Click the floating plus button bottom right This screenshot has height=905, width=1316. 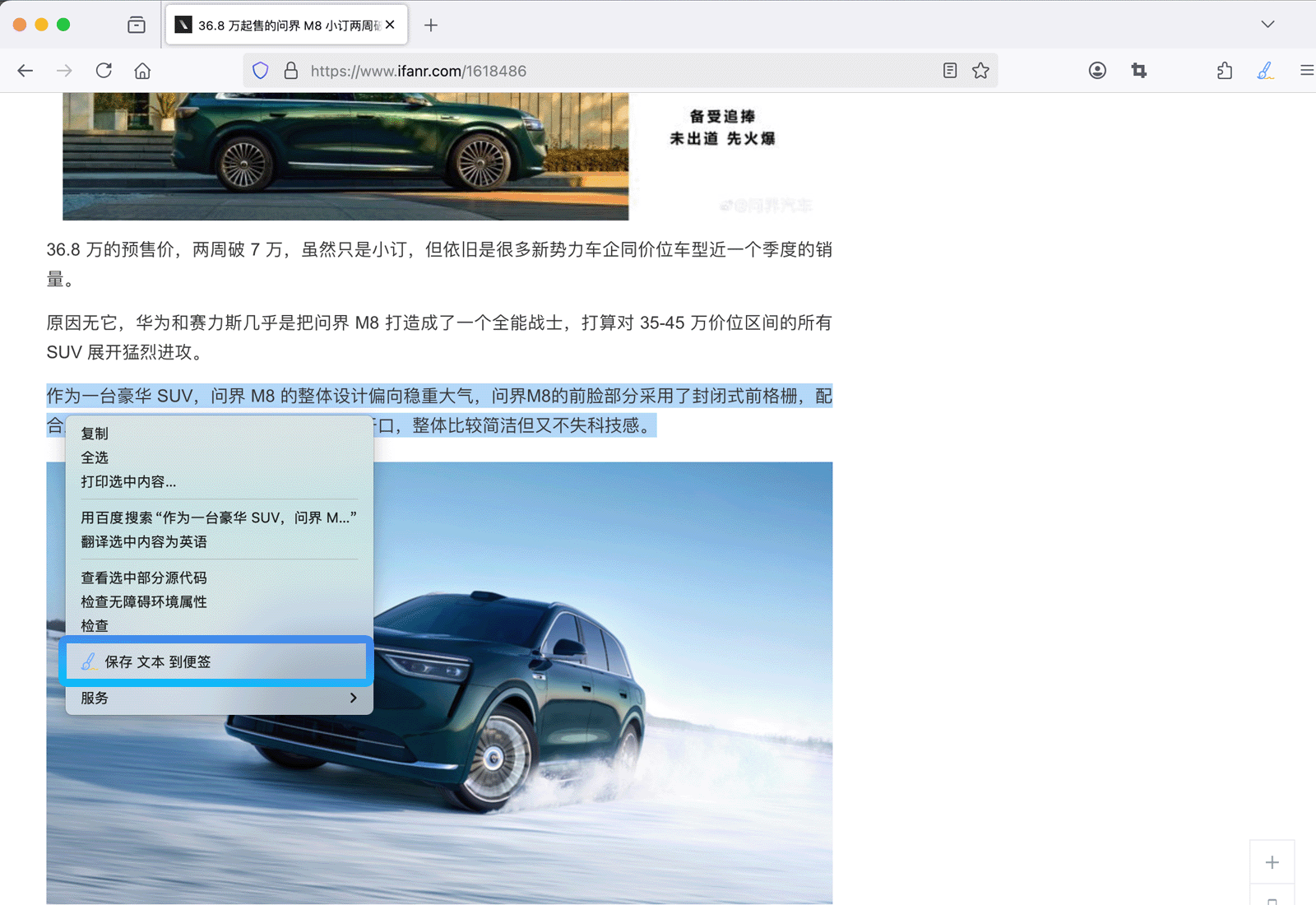(x=1272, y=862)
